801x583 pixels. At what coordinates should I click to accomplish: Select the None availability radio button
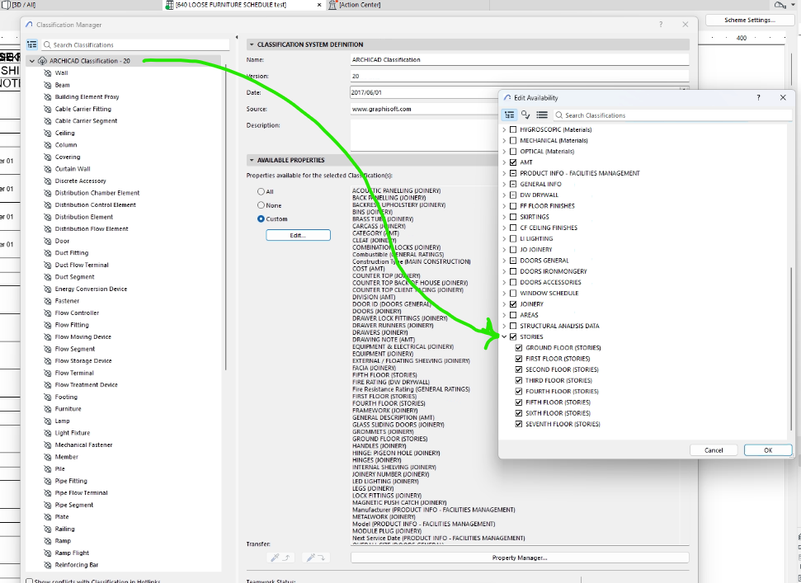click(x=261, y=205)
